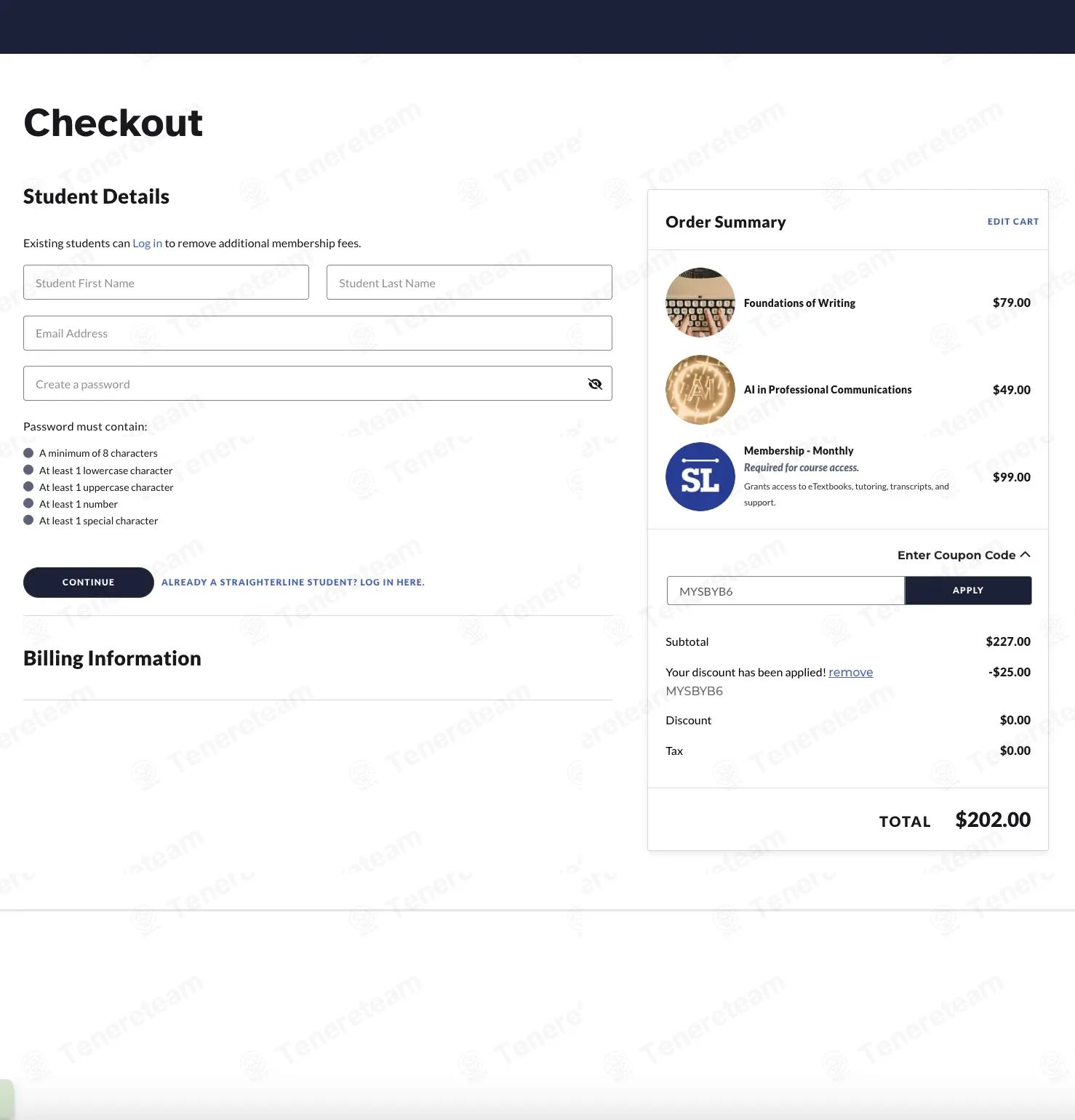
Task: Click 'At least 1 lowercase character' requirement
Action: [106, 471]
